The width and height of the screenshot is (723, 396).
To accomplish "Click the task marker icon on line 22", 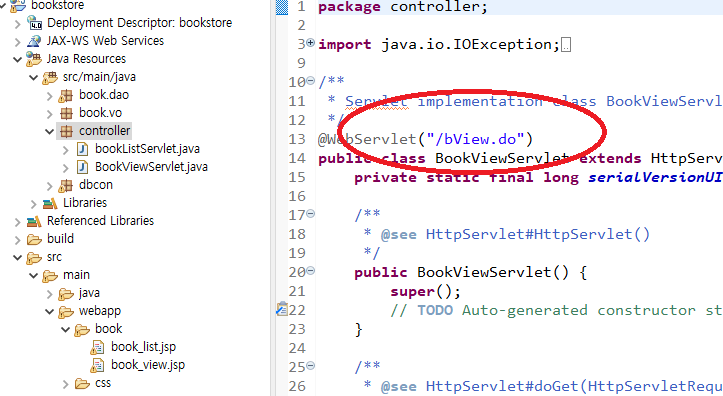I will (282, 309).
